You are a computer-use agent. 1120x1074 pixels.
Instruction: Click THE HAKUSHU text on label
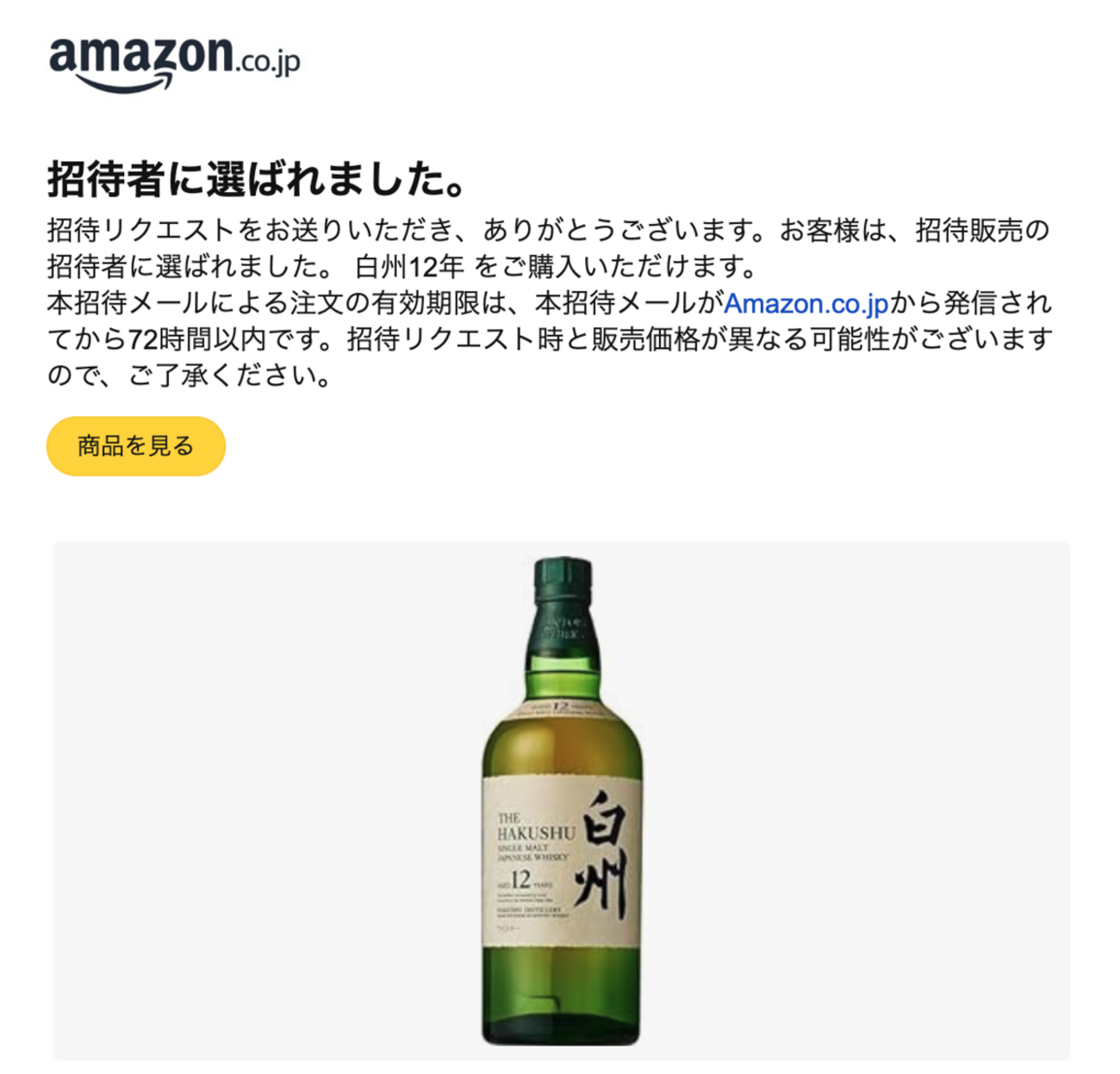pyautogui.click(x=535, y=826)
